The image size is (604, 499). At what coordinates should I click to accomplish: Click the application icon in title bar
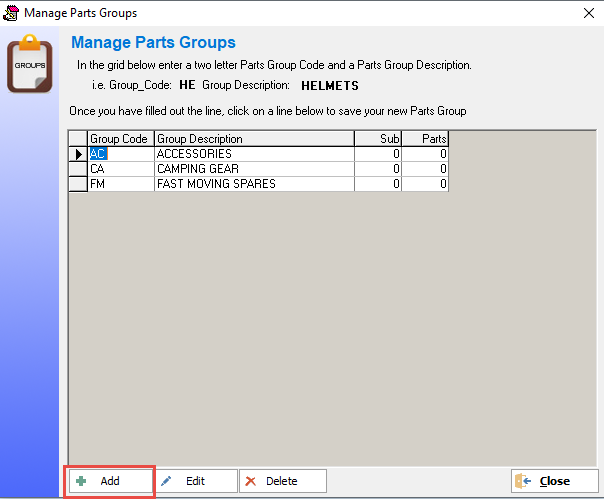click(x=11, y=13)
